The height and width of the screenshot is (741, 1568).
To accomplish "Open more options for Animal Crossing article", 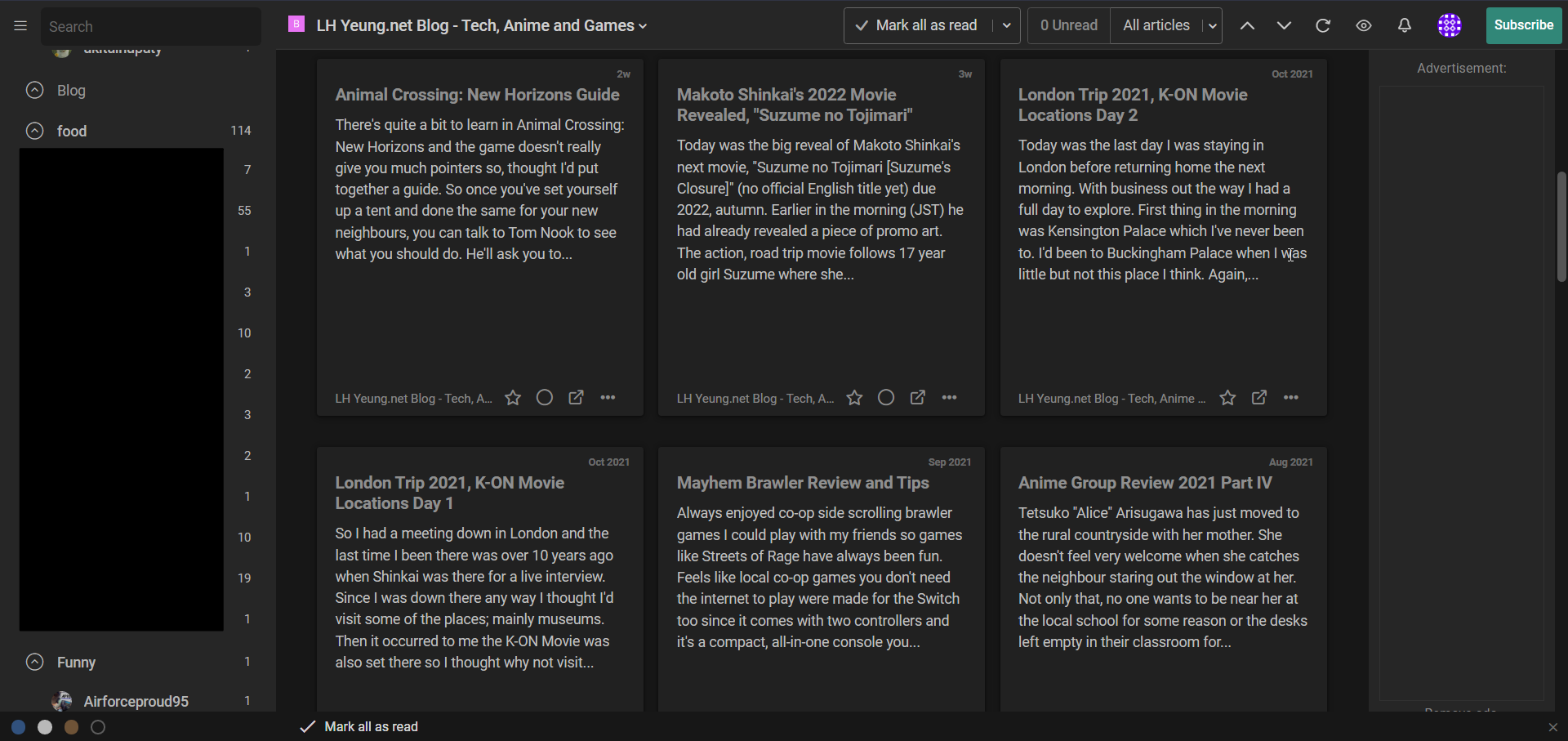I will tap(608, 398).
